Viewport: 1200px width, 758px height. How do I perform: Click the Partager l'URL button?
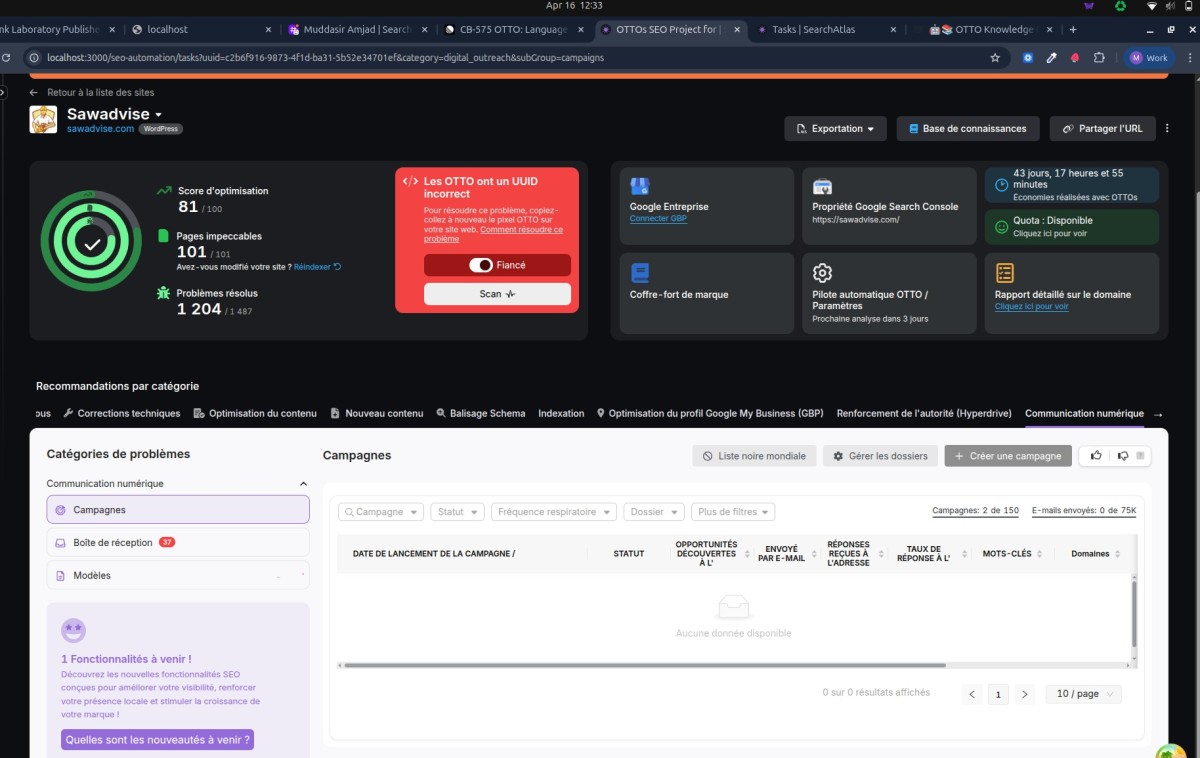1103,129
